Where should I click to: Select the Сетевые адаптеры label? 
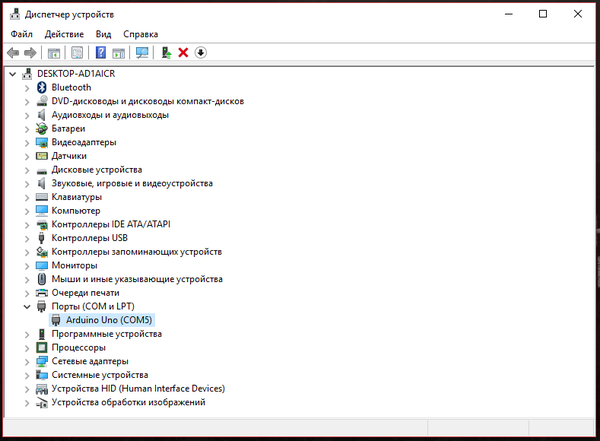click(90, 361)
